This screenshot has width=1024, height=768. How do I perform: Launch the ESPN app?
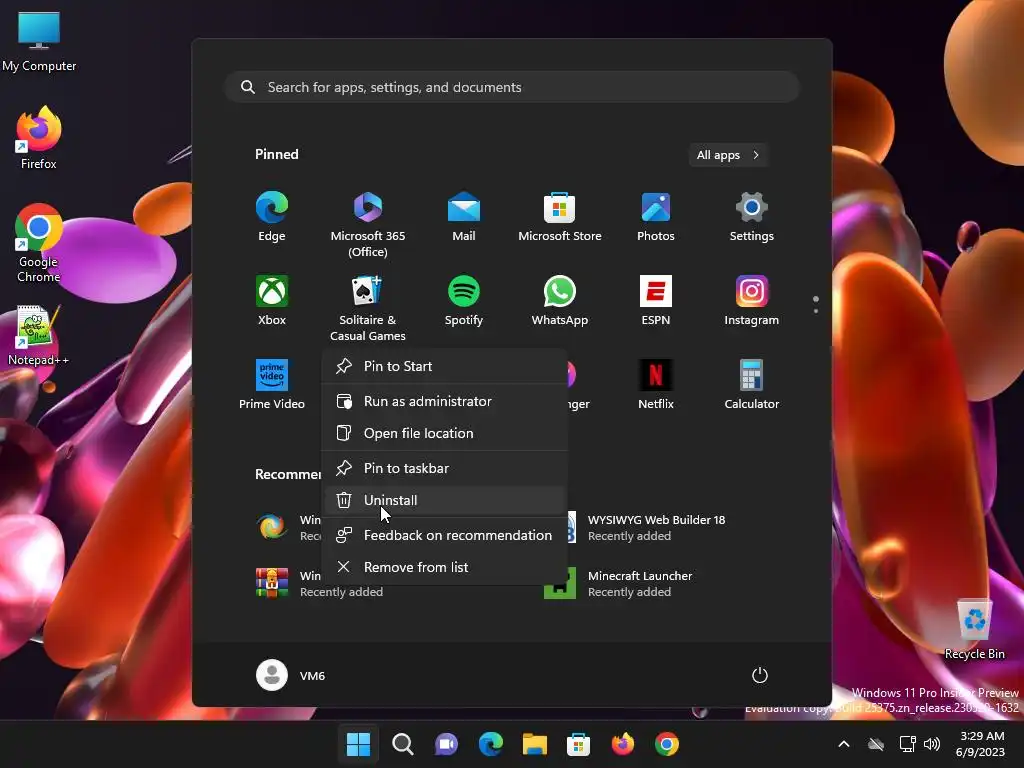tap(656, 301)
